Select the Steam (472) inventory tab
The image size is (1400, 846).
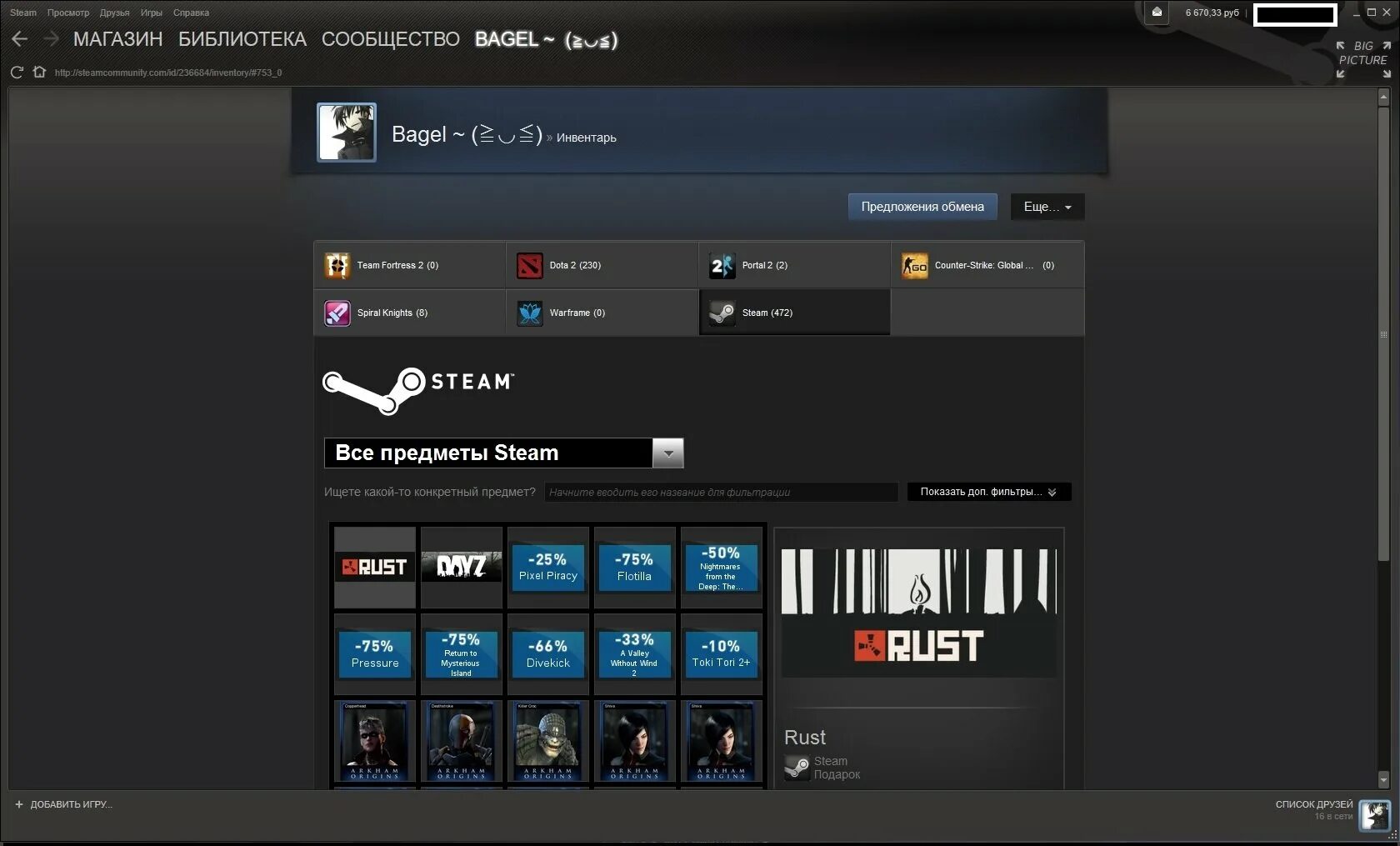coord(795,313)
